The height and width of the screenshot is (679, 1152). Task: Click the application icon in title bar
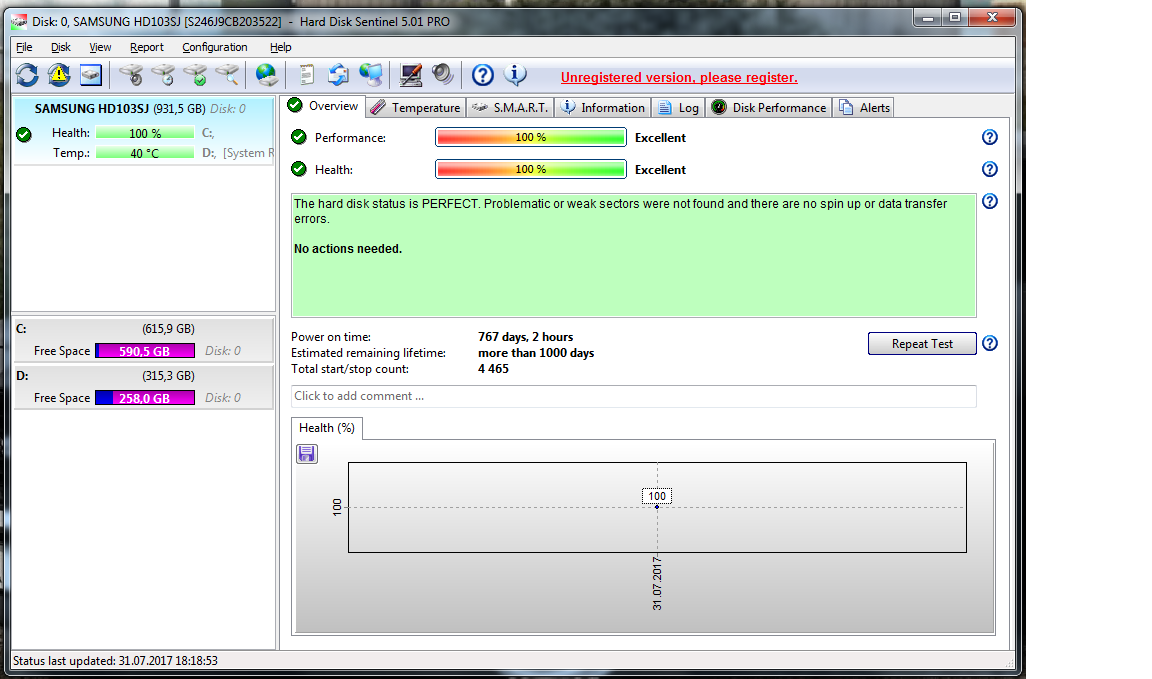[x=18, y=21]
